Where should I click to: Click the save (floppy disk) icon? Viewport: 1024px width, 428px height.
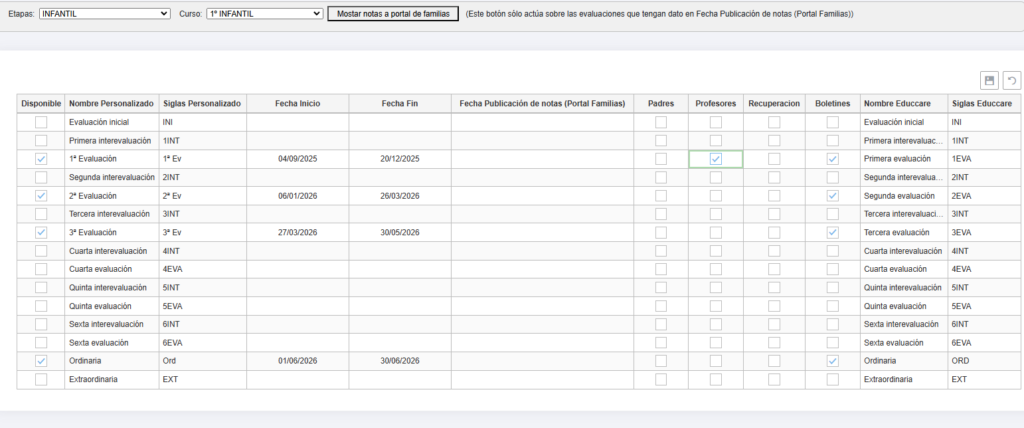[x=989, y=81]
